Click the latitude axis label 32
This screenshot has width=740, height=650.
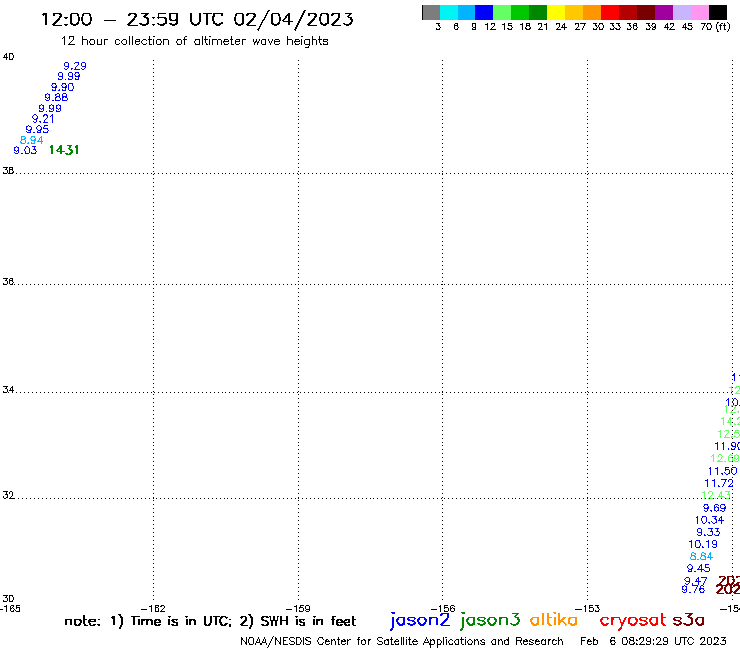coord(8,496)
